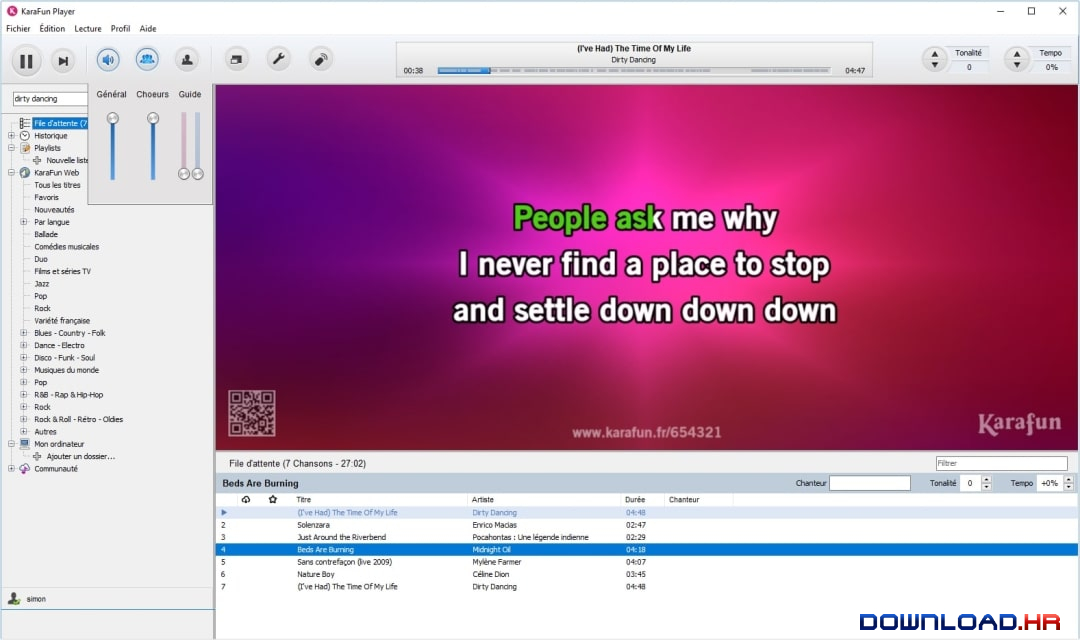Click the Filtrer queue filter field
The width and height of the screenshot is (1080, 640).
point(1001,464)
